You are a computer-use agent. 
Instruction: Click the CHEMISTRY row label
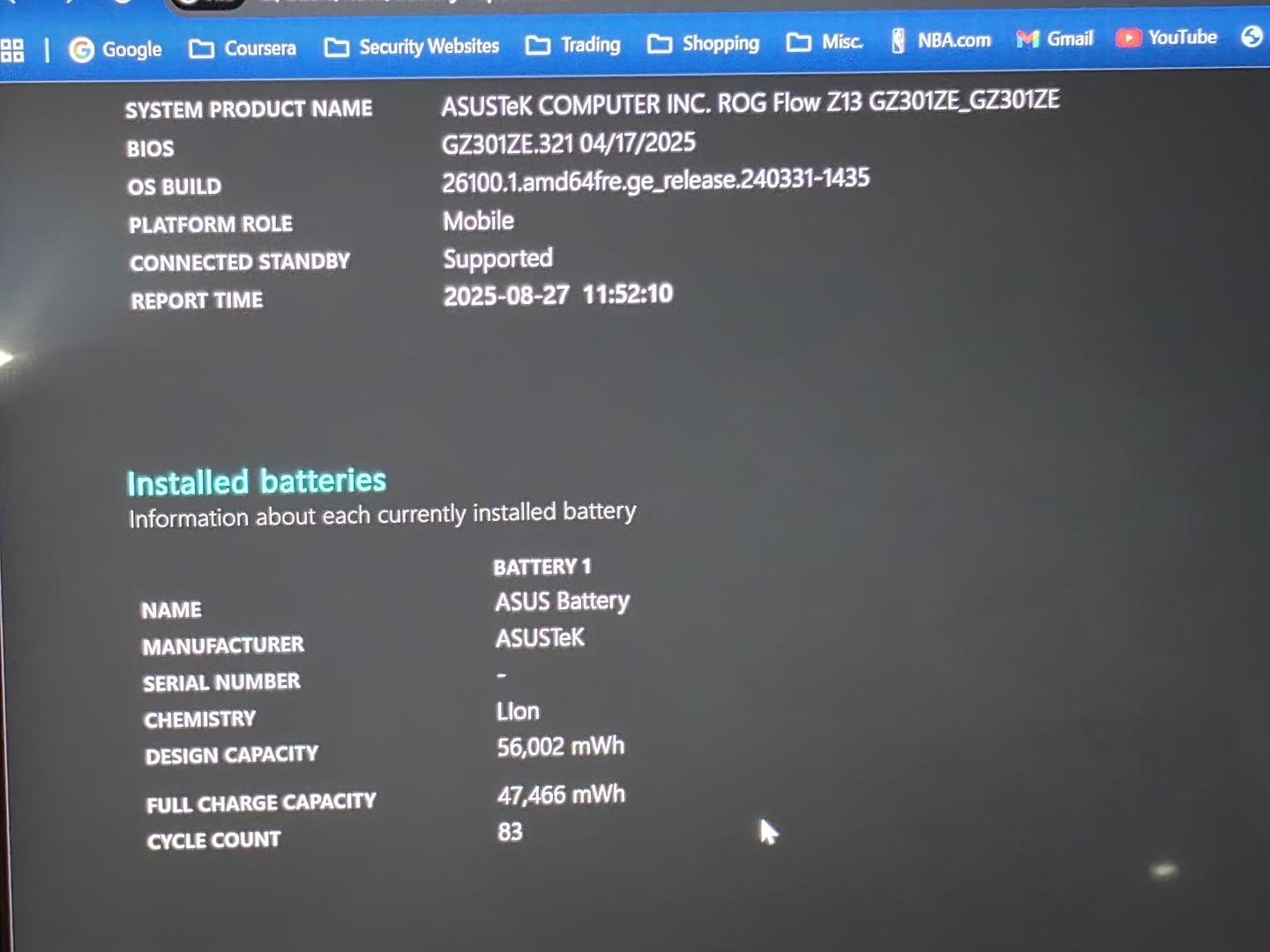tap(200, 720)
